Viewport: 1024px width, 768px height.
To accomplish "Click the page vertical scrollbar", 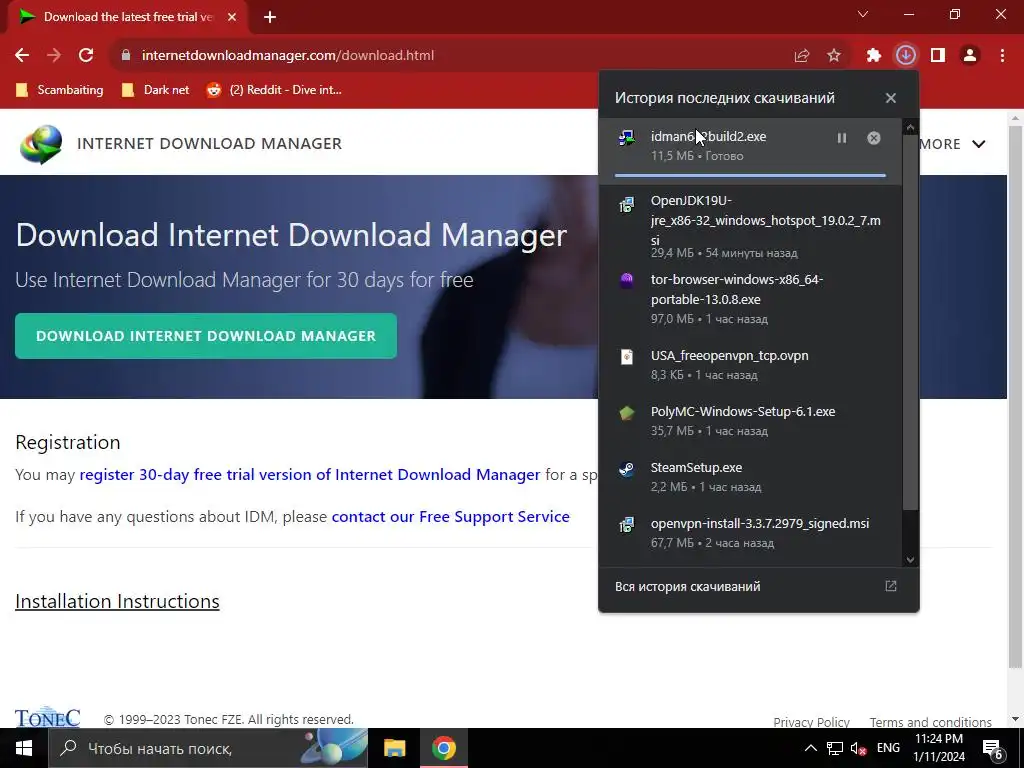I will (1015, 396).
